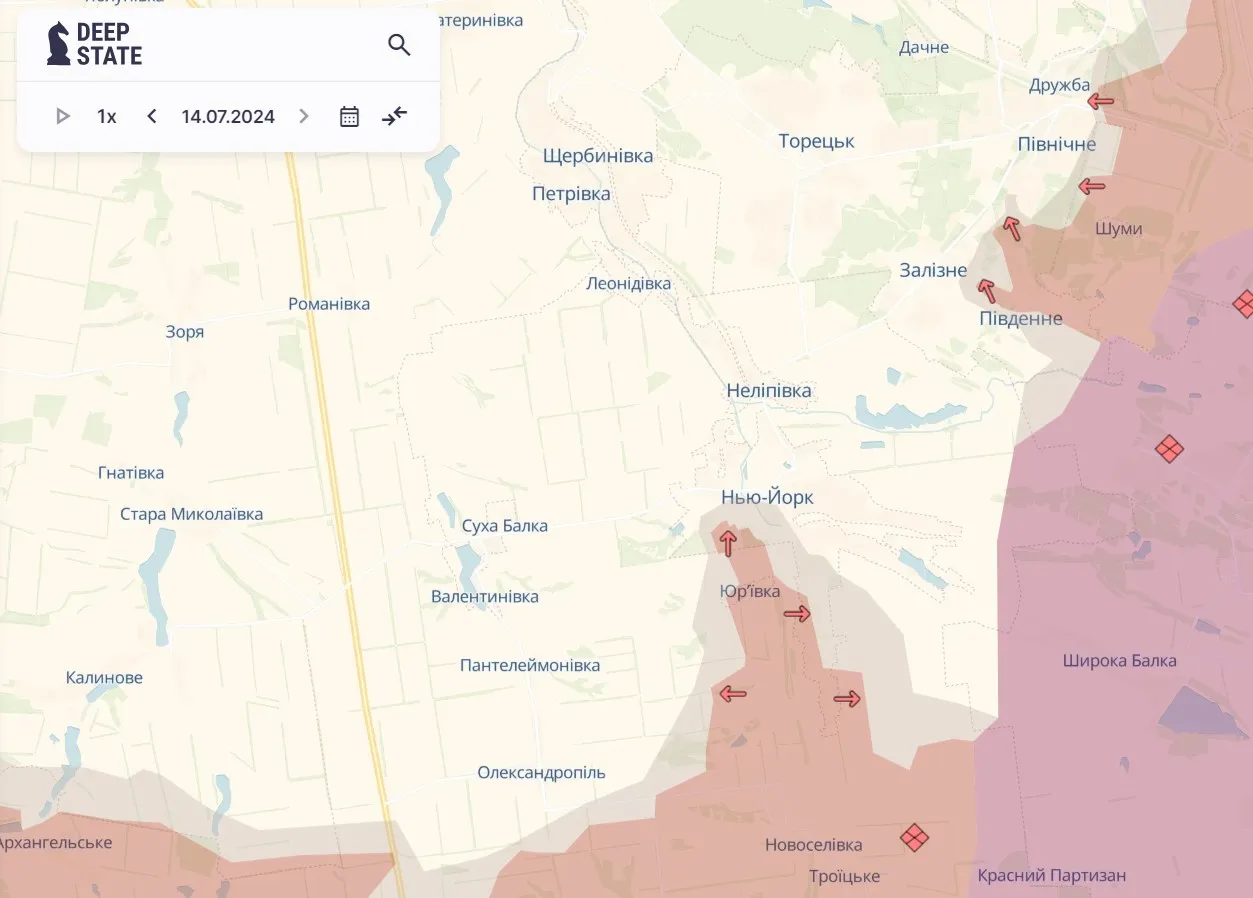Click the attack arrow near Дружба

(1101, 101)
